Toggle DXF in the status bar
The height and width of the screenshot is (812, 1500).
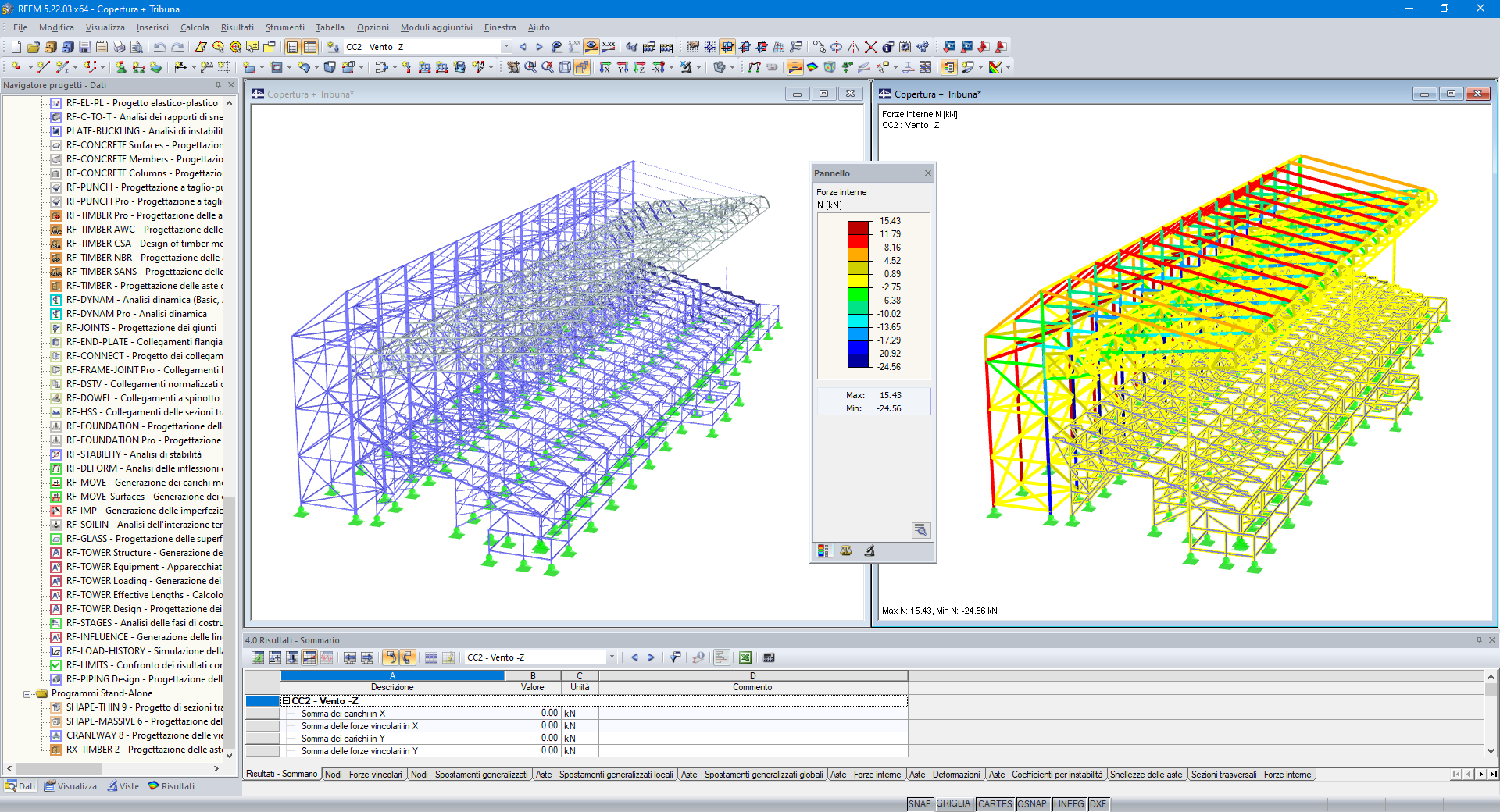tap(1098, 804)
